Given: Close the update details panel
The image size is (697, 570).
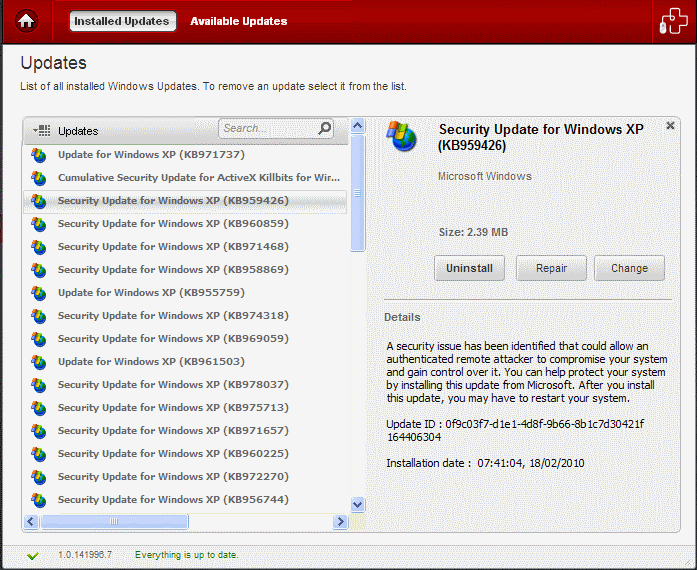Looking at the screenshot, I should point(670,126).
